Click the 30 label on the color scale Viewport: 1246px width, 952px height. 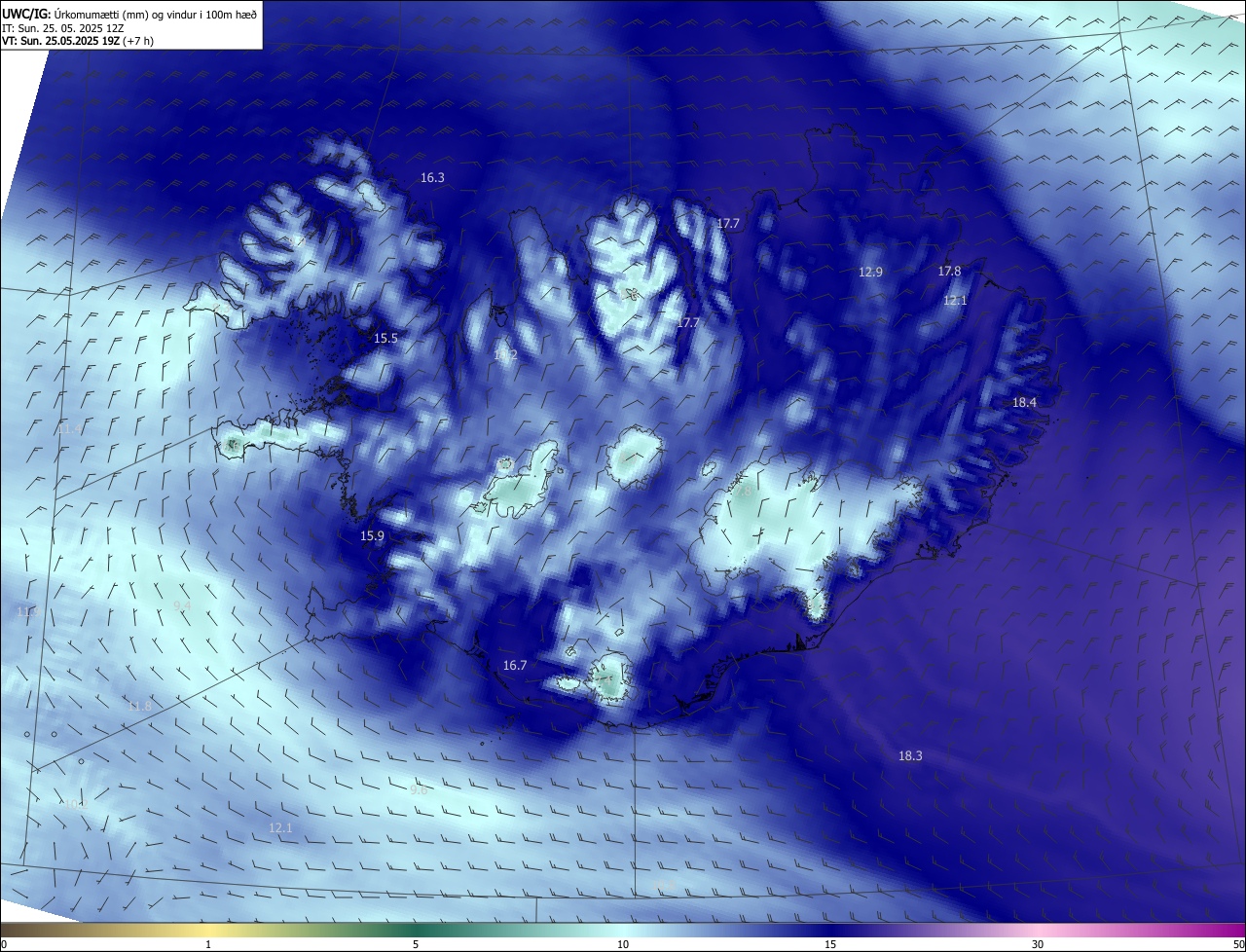pos(1038,945)
